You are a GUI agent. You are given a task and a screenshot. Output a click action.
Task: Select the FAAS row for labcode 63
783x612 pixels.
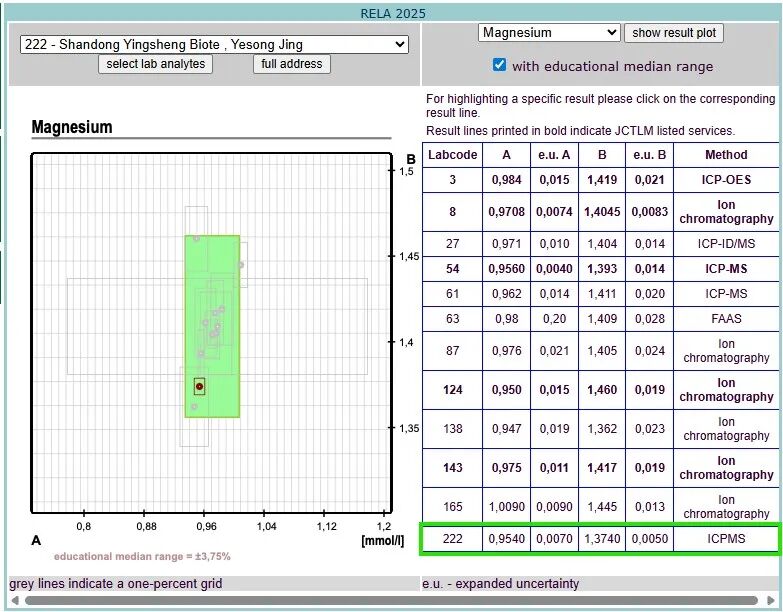tap(600, 320)
